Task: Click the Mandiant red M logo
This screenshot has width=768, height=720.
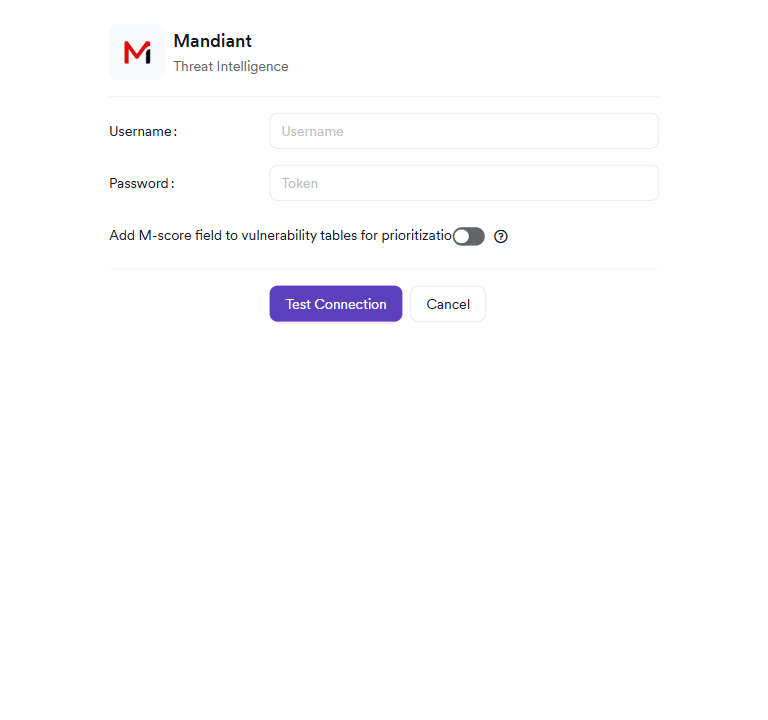Action: click(x=137, y=52)
